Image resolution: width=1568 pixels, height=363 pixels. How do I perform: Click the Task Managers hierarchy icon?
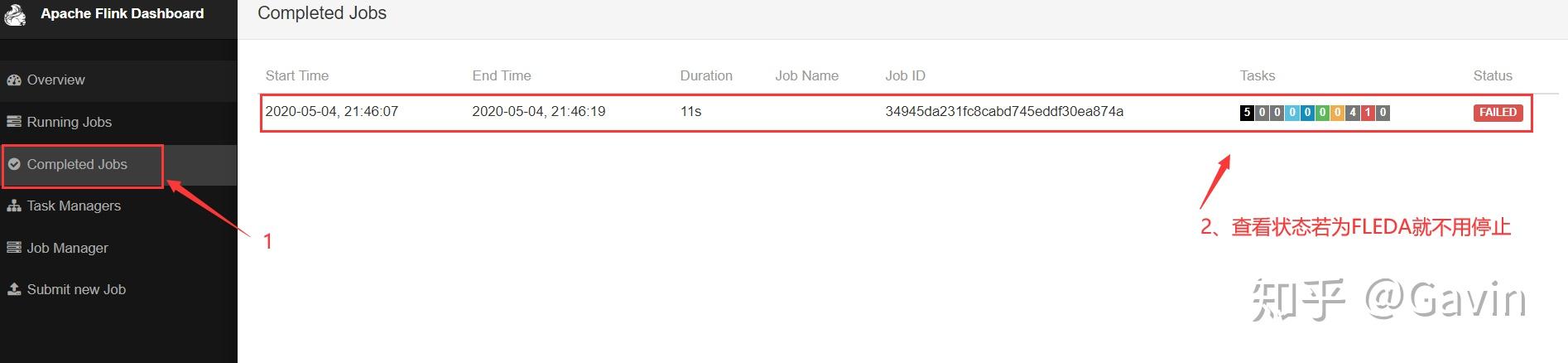14,206
